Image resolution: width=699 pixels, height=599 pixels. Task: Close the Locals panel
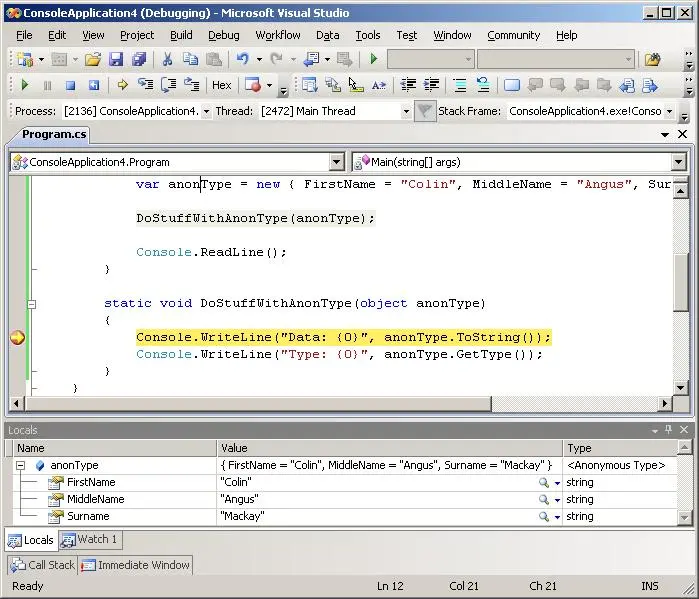684,429
